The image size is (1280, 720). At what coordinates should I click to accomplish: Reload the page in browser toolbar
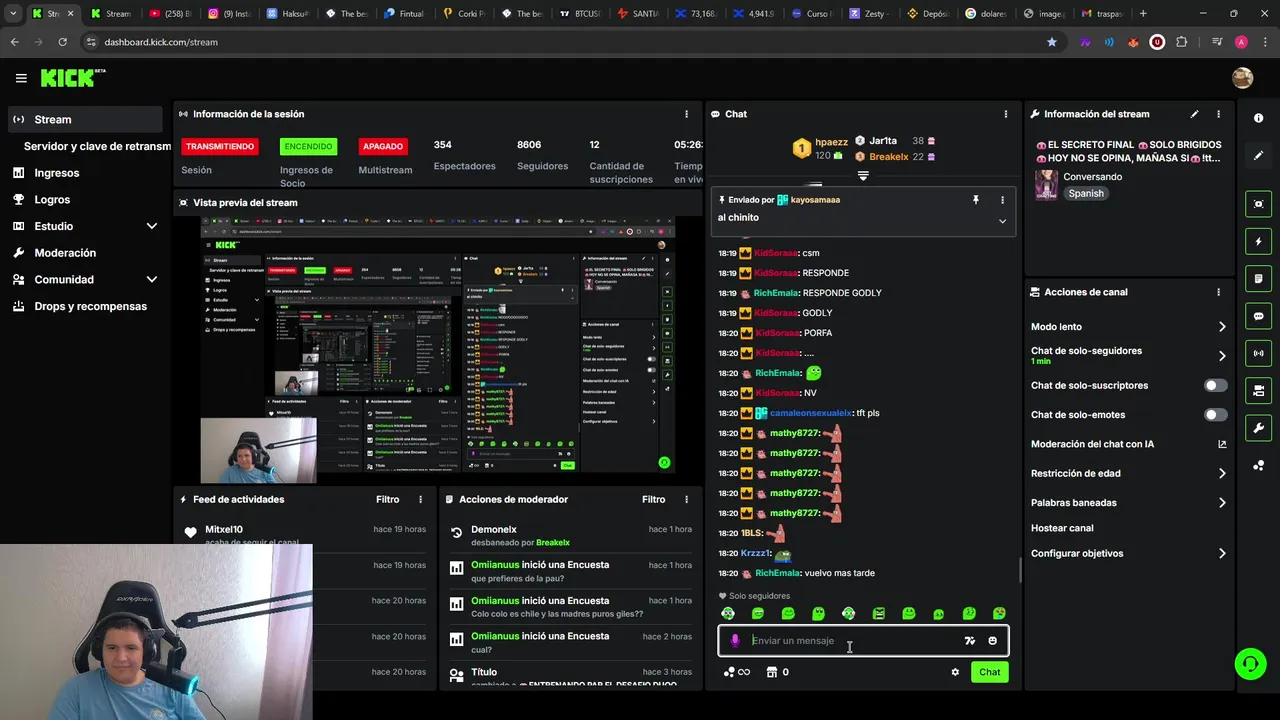tap(63, 42)
